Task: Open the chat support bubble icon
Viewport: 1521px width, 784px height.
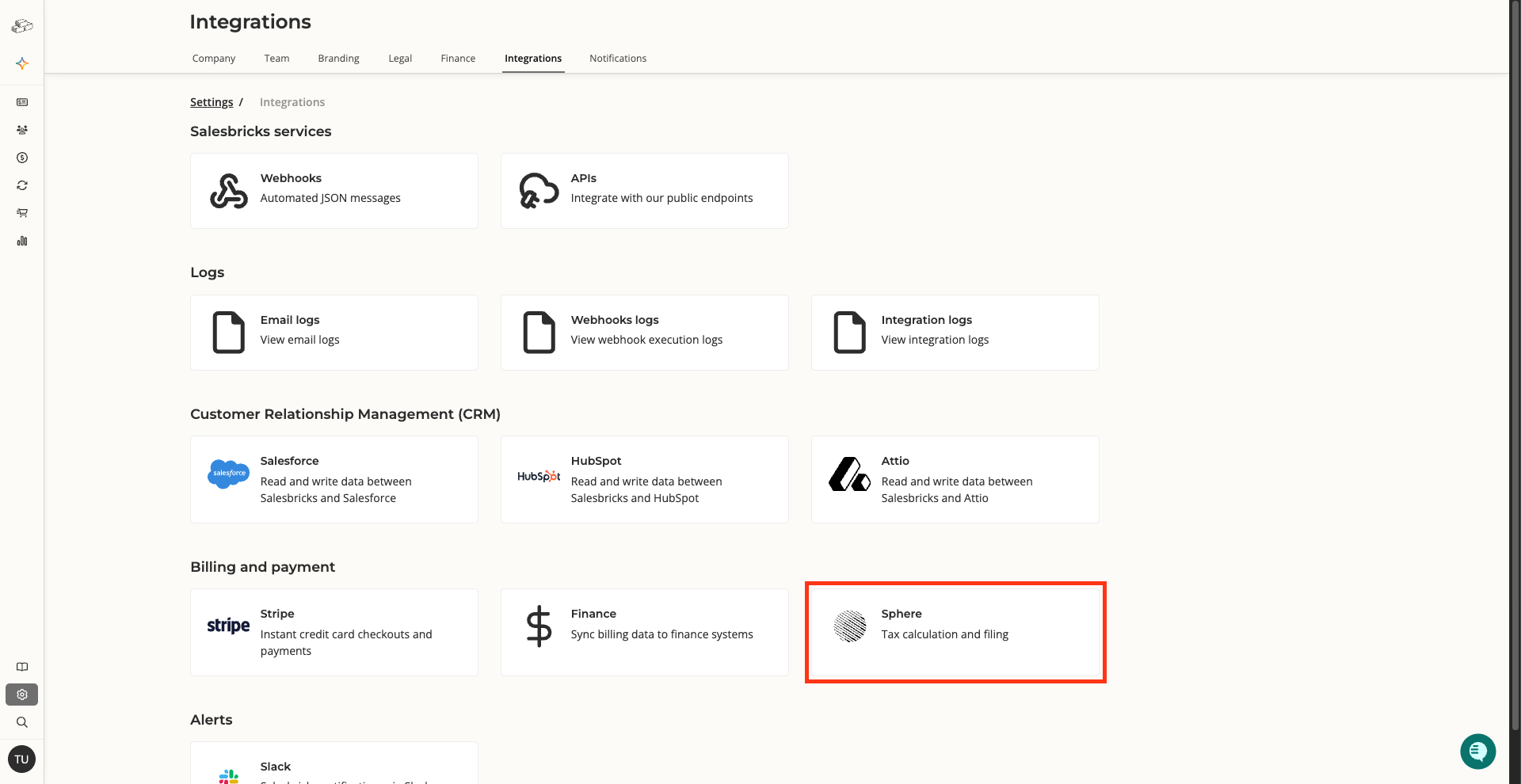Action: (x=1477, y=752)
